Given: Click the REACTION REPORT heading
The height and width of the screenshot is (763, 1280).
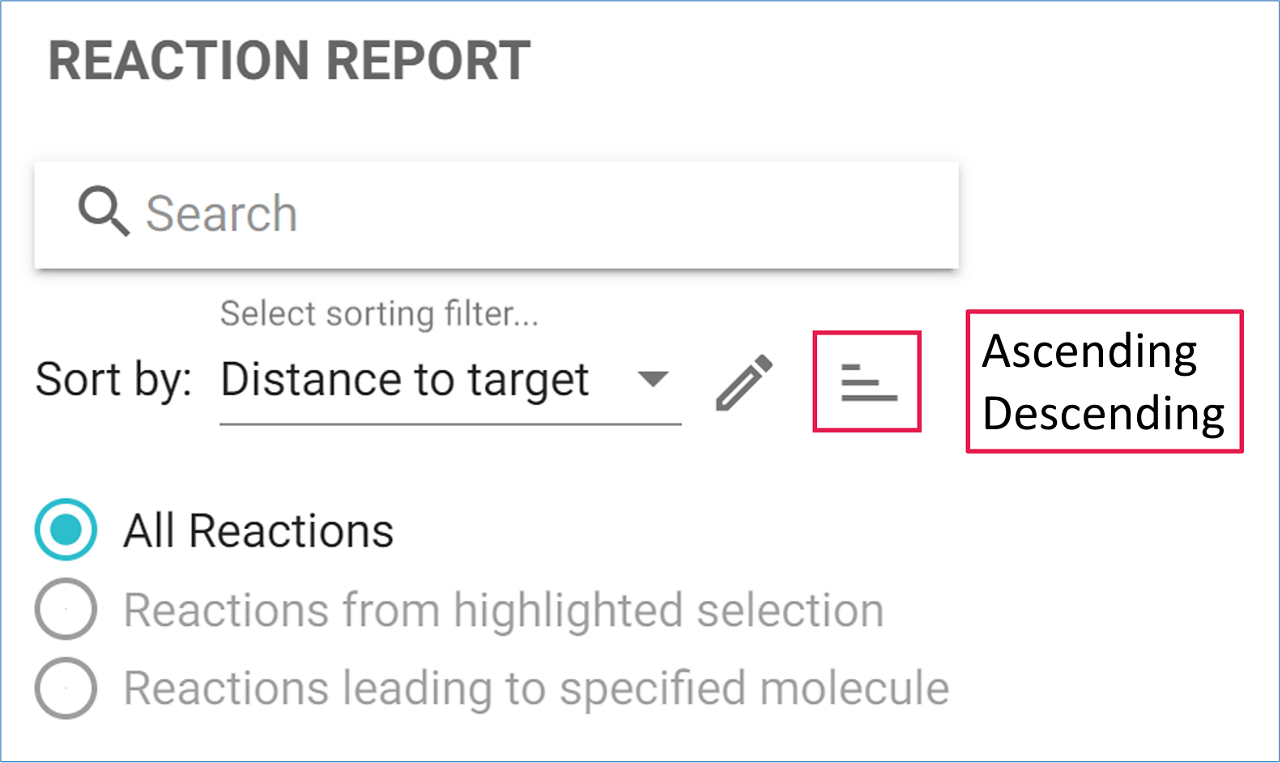Looking at the screenshot, I should (289, 61).
